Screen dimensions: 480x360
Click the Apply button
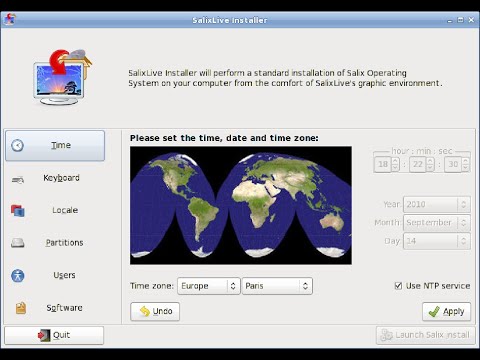pos(447,312)
